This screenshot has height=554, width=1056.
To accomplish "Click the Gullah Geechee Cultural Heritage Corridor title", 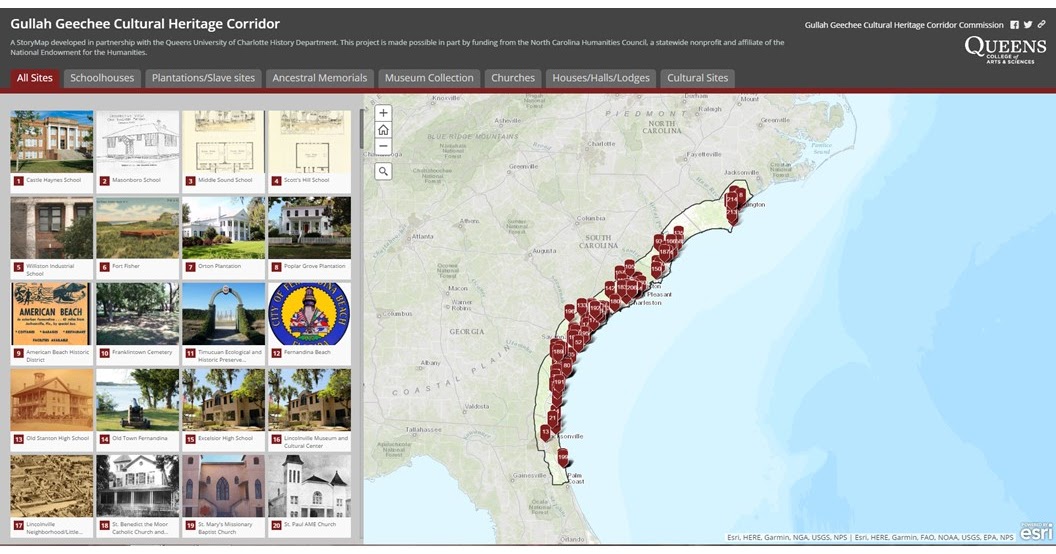I will tap(145, 24).
